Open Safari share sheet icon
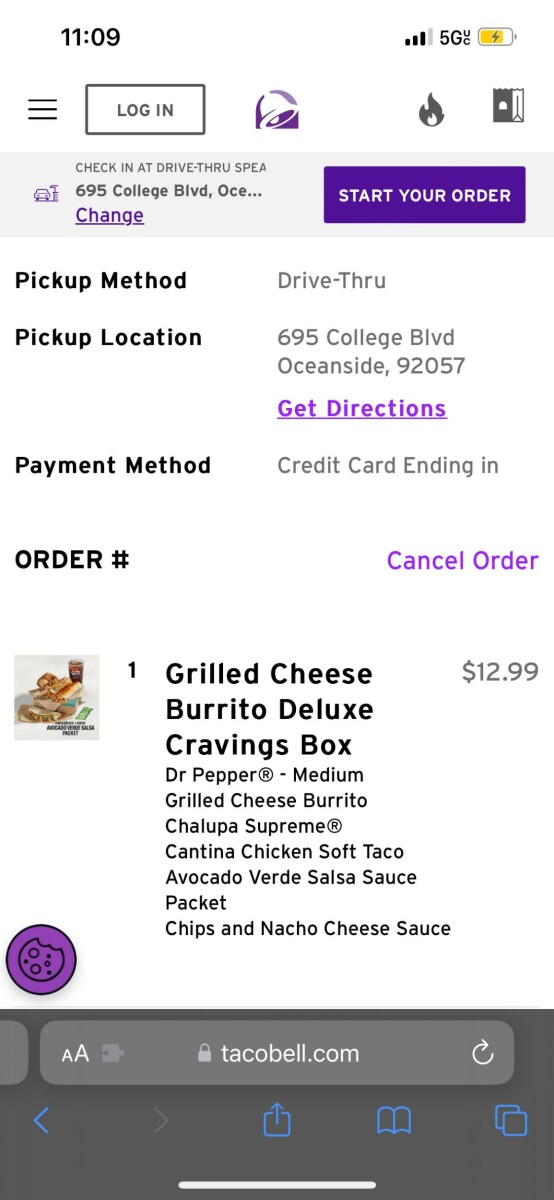554x1200 pixels. click(277, 1119)
